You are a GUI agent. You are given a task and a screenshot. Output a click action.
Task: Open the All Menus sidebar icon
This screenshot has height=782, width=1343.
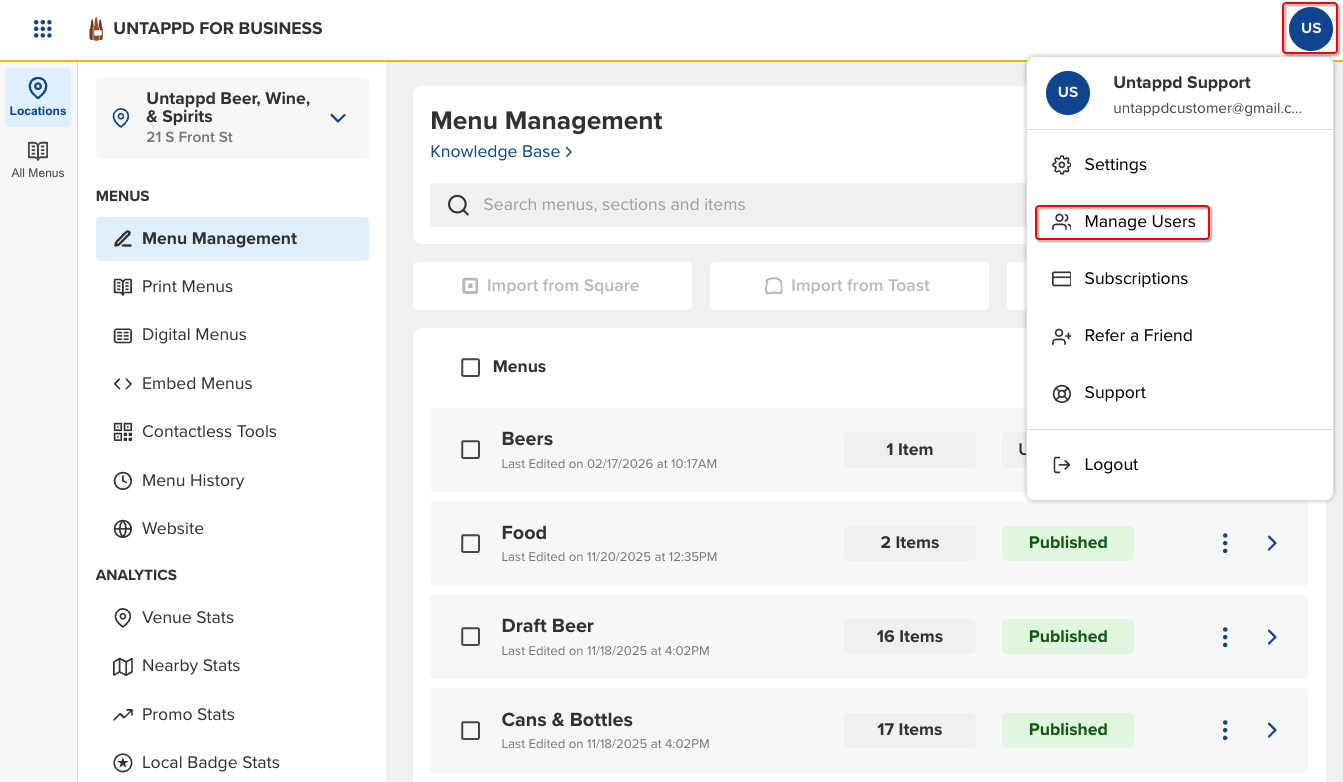(x=38, y=160)
